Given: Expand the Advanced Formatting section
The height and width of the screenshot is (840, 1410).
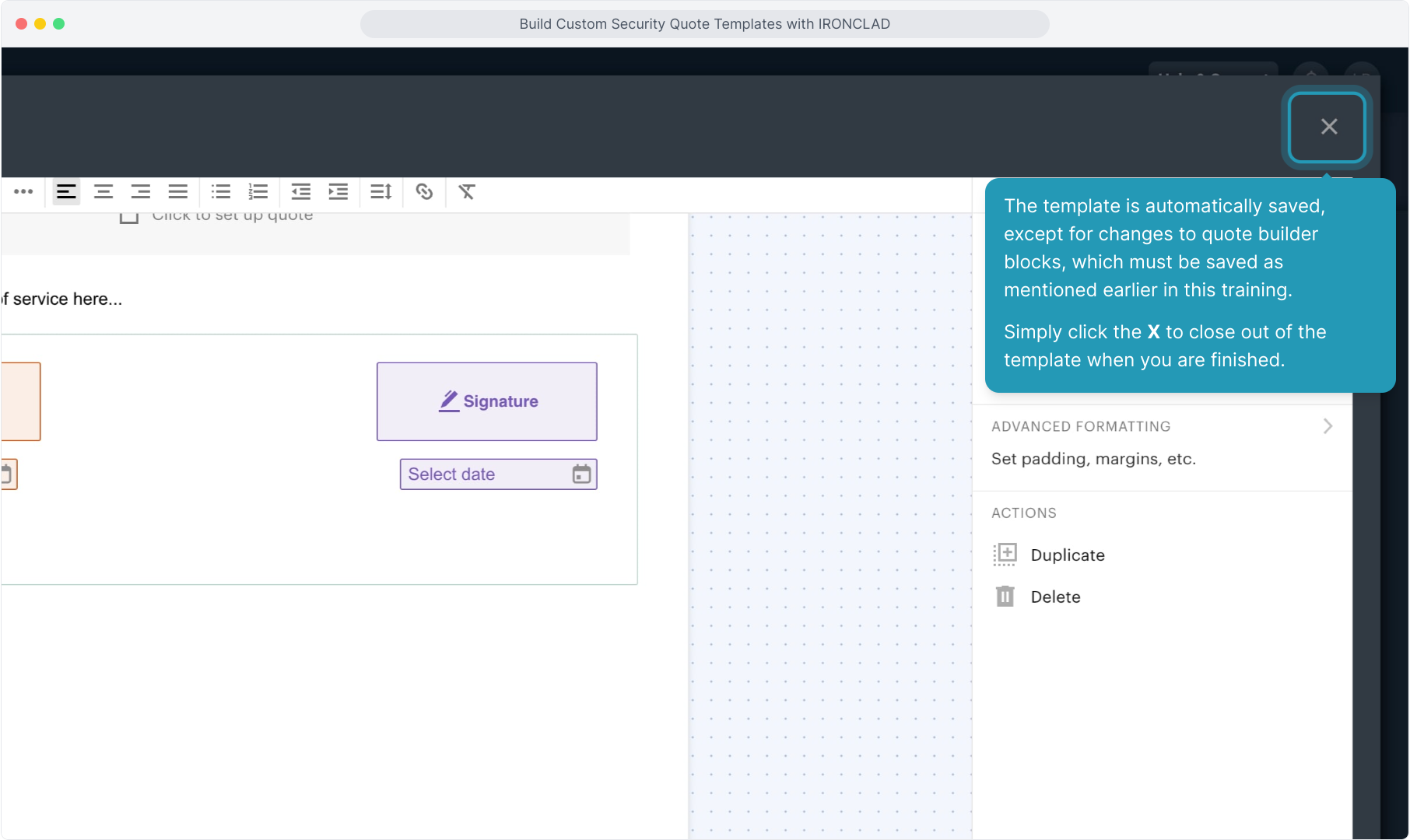Looking at the screenshot, I should click(1328, 426).
